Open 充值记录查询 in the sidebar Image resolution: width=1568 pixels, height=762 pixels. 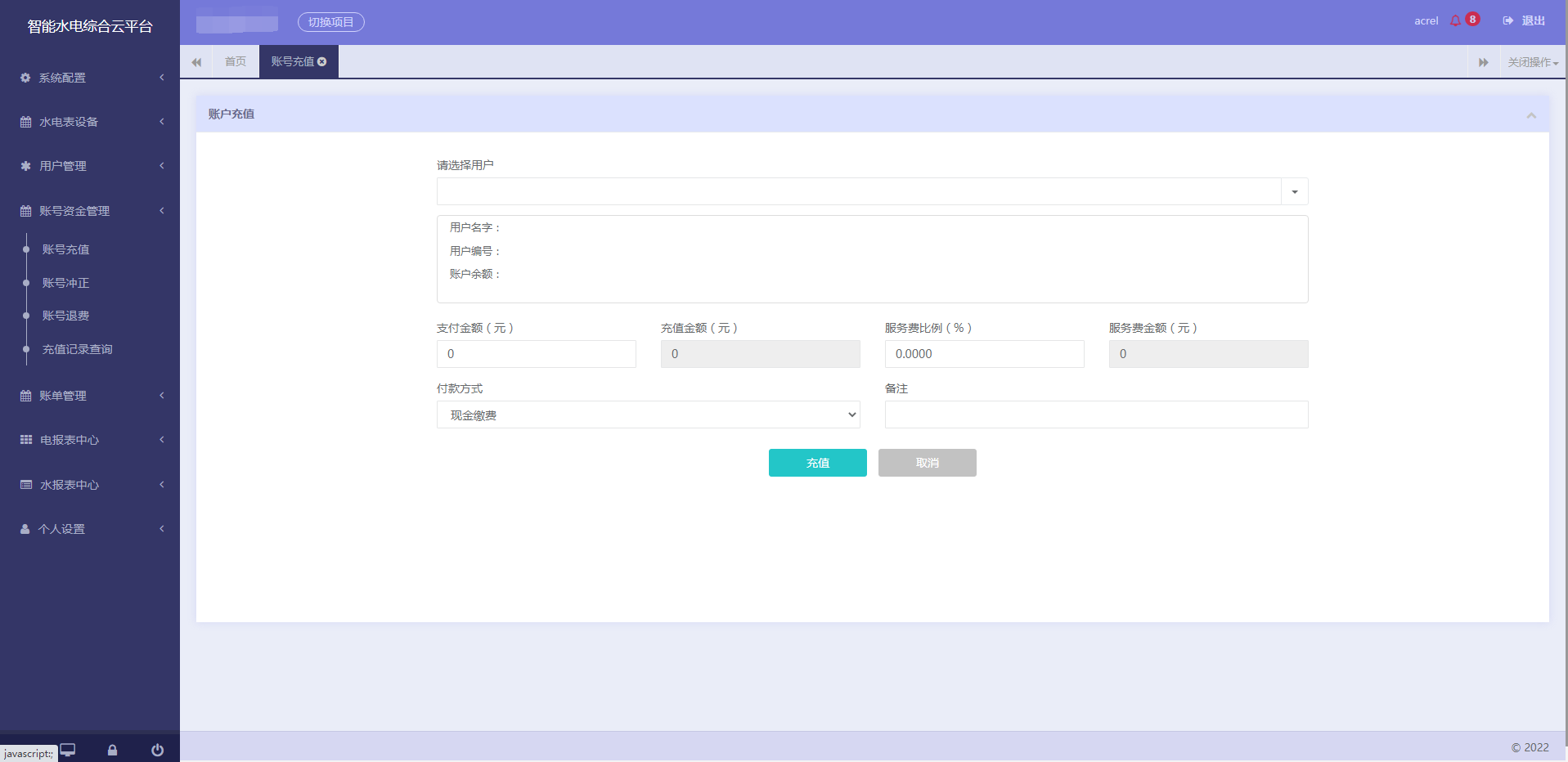coord(78,349)
